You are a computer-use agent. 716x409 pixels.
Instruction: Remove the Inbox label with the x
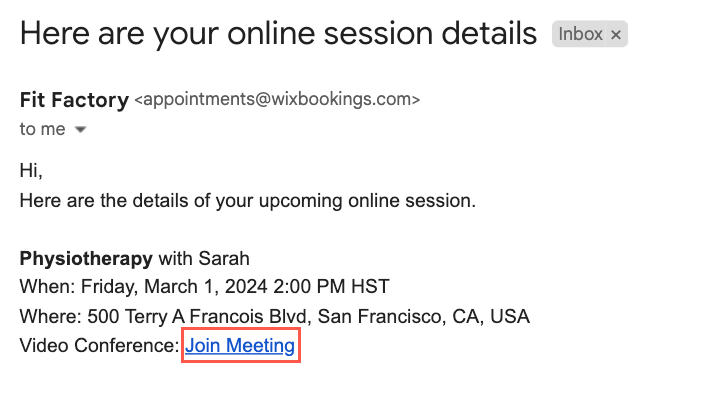616,34
